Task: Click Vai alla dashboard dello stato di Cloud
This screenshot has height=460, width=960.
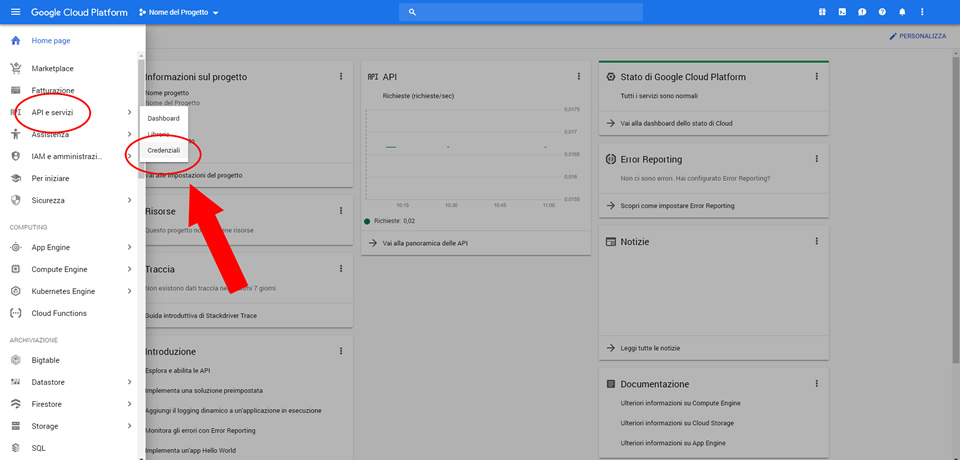Action: pyautogui.click(x=677, y=123)
